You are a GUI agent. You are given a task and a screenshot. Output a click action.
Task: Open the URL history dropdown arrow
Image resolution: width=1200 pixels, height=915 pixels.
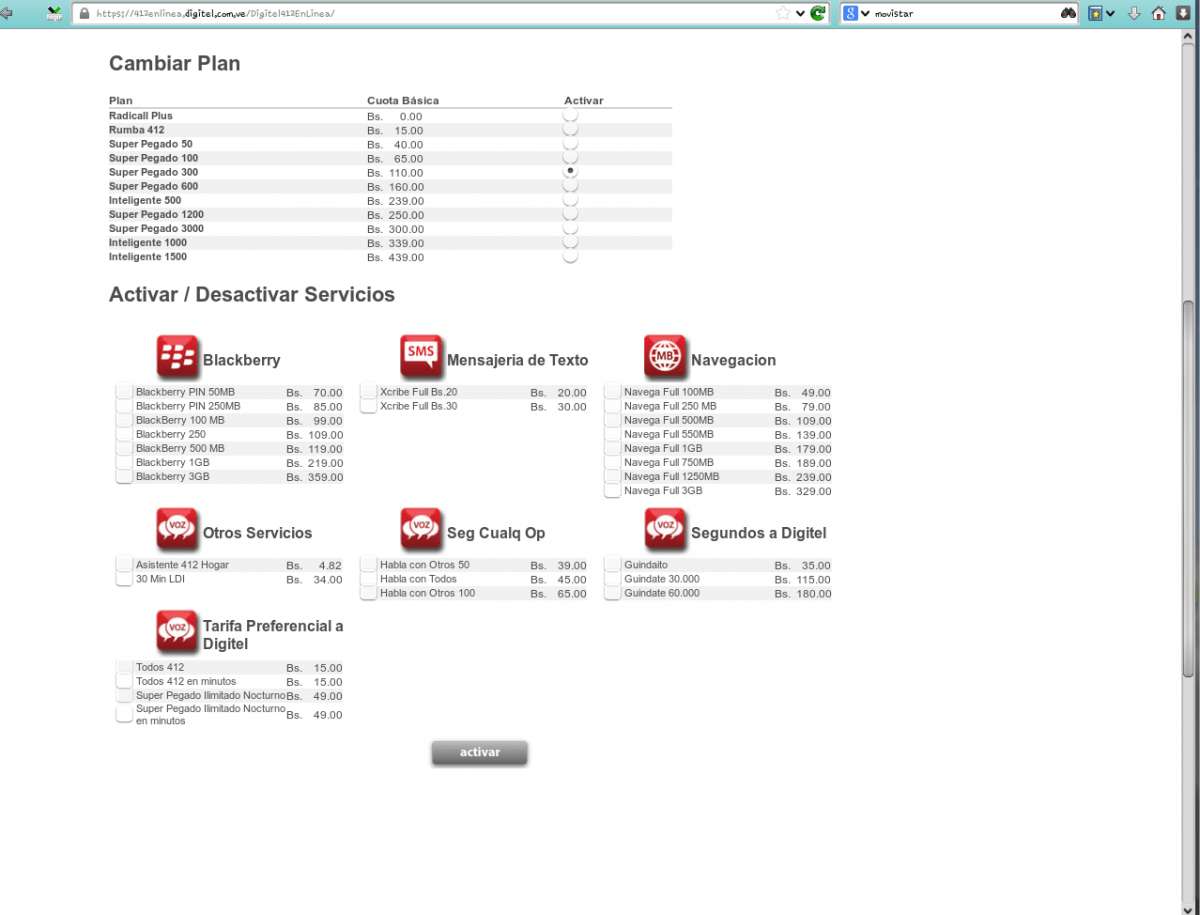click(x=801, y=13)
